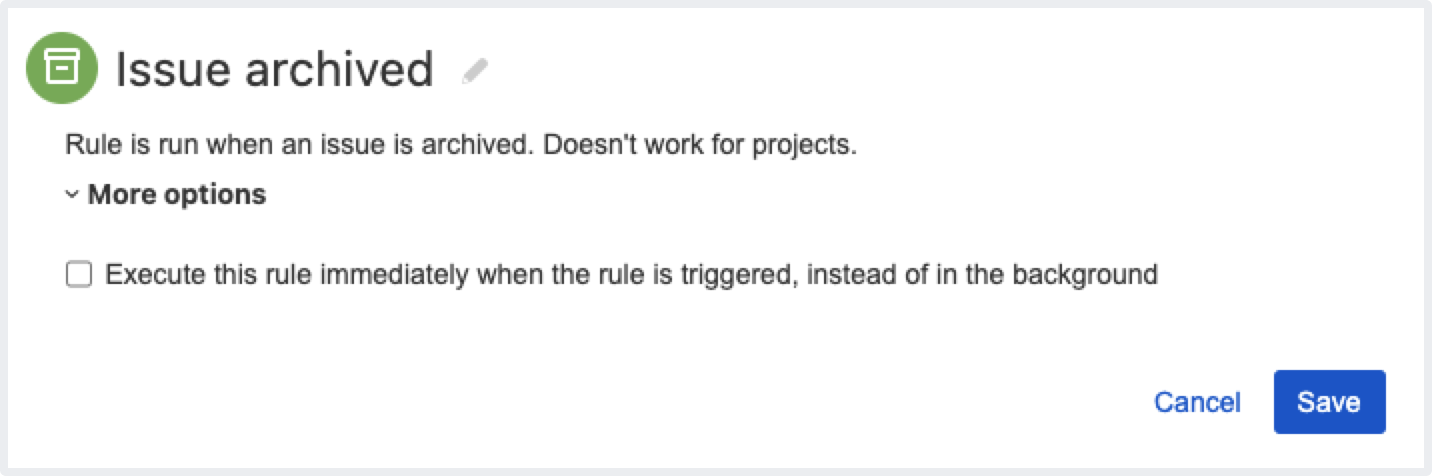Click the pencil edit icon beside title

click(475, 70)
